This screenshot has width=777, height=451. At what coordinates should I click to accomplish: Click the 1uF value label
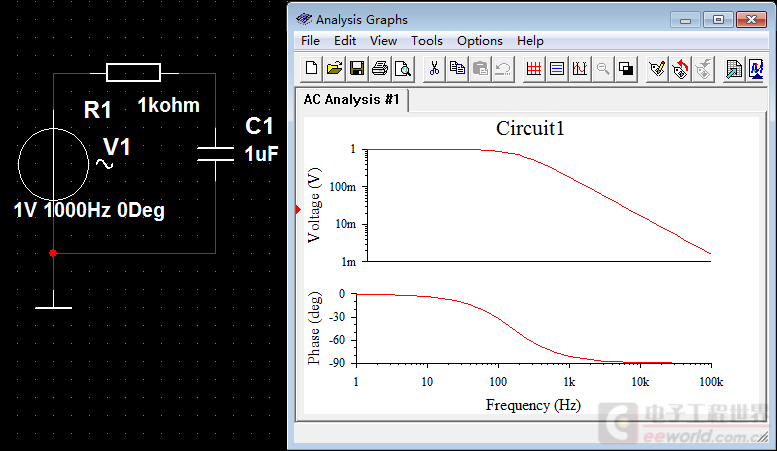(x=261, y=154)
